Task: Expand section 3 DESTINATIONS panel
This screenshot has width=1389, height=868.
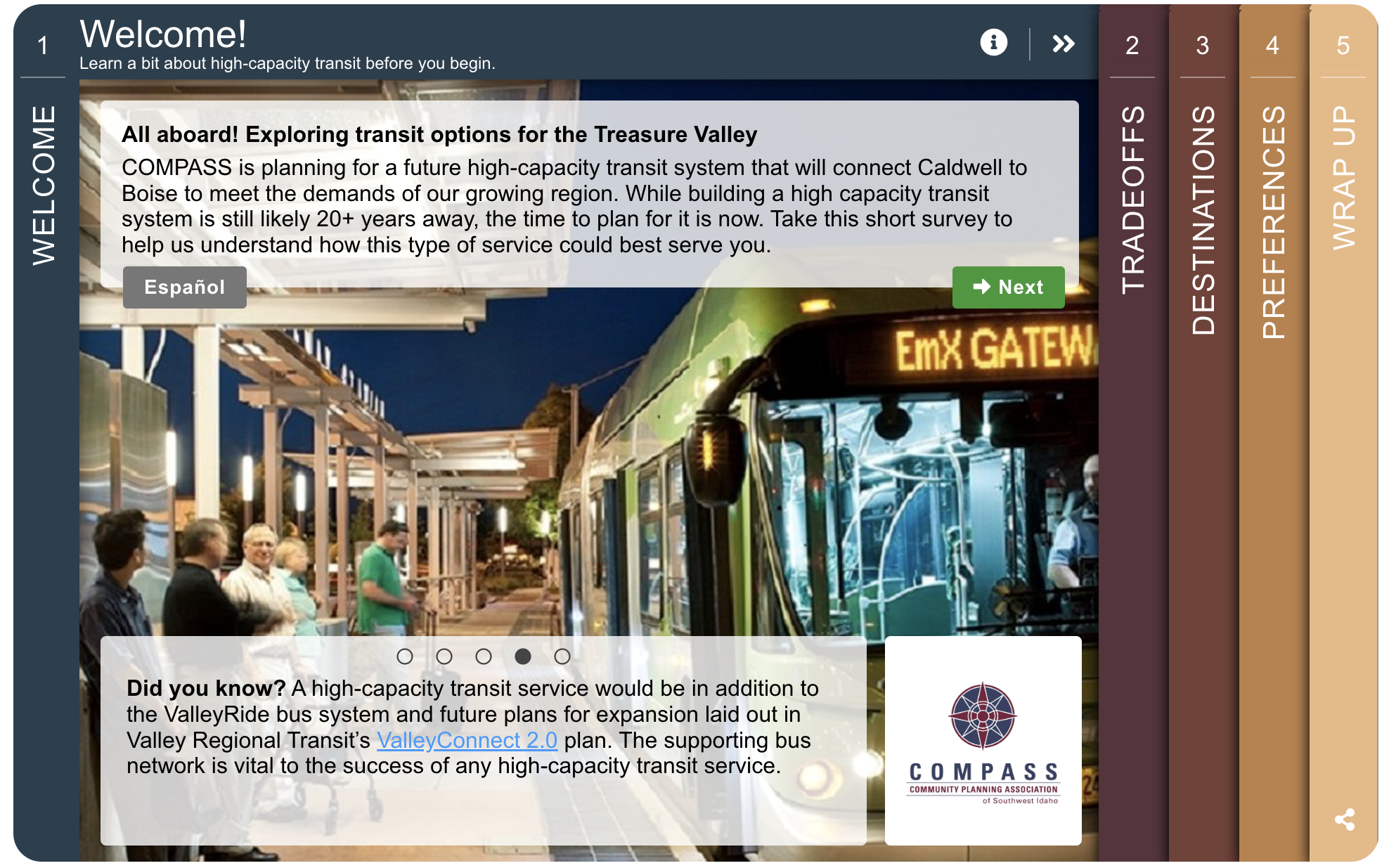Action: 1202,433
